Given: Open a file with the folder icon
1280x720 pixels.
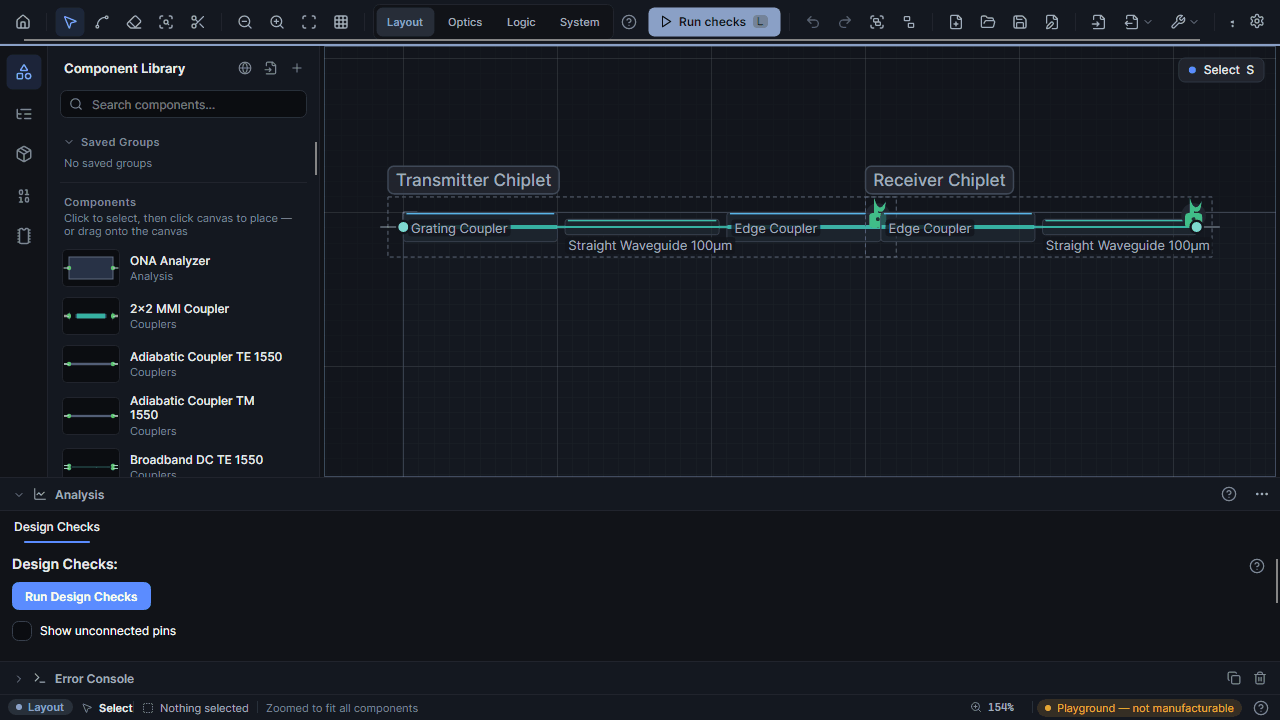Looking at the screenshot, I should click(988, 22).
